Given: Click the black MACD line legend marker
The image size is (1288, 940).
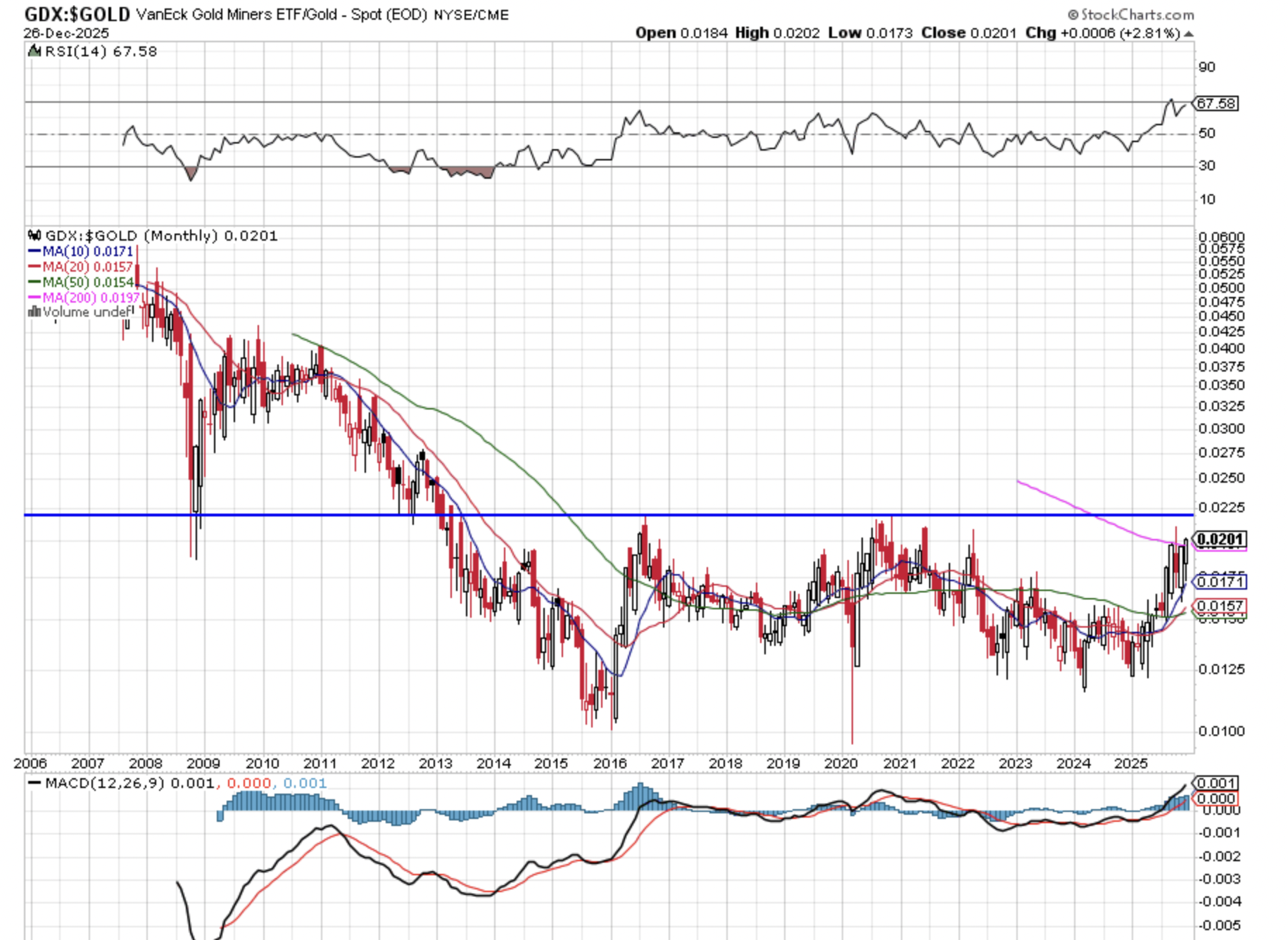Looking at the screenshot, I should (x=34, y=783).
